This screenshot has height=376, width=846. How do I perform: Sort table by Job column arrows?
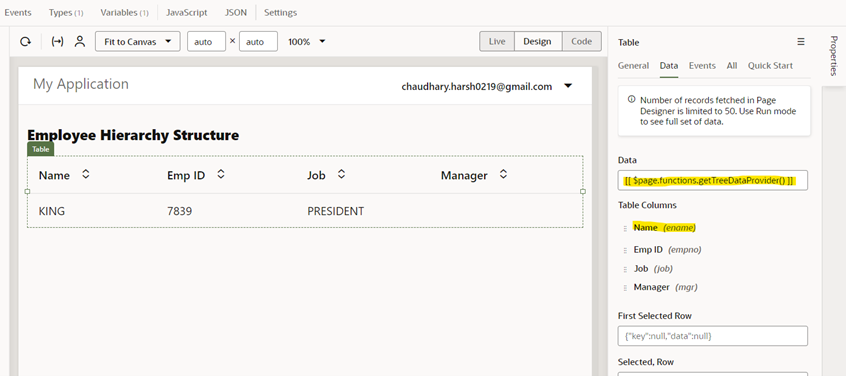point(341,174)
